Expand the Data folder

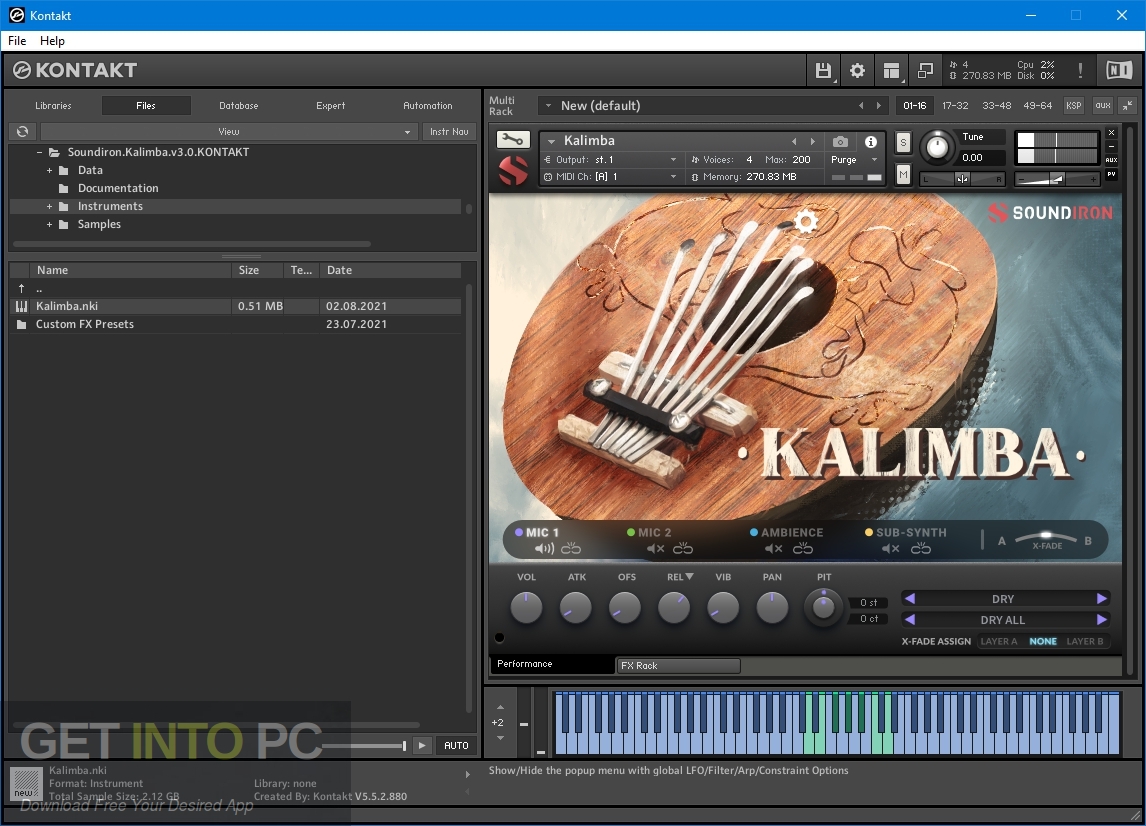pyautogui.click(x=49, y=170)
